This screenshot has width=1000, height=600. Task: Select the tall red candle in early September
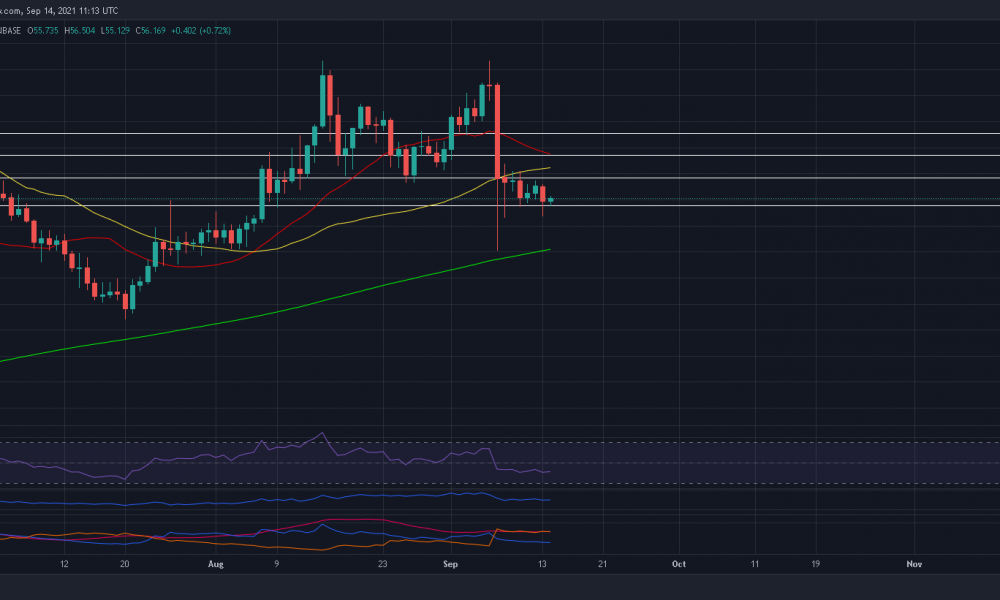[x=497, y=131]
